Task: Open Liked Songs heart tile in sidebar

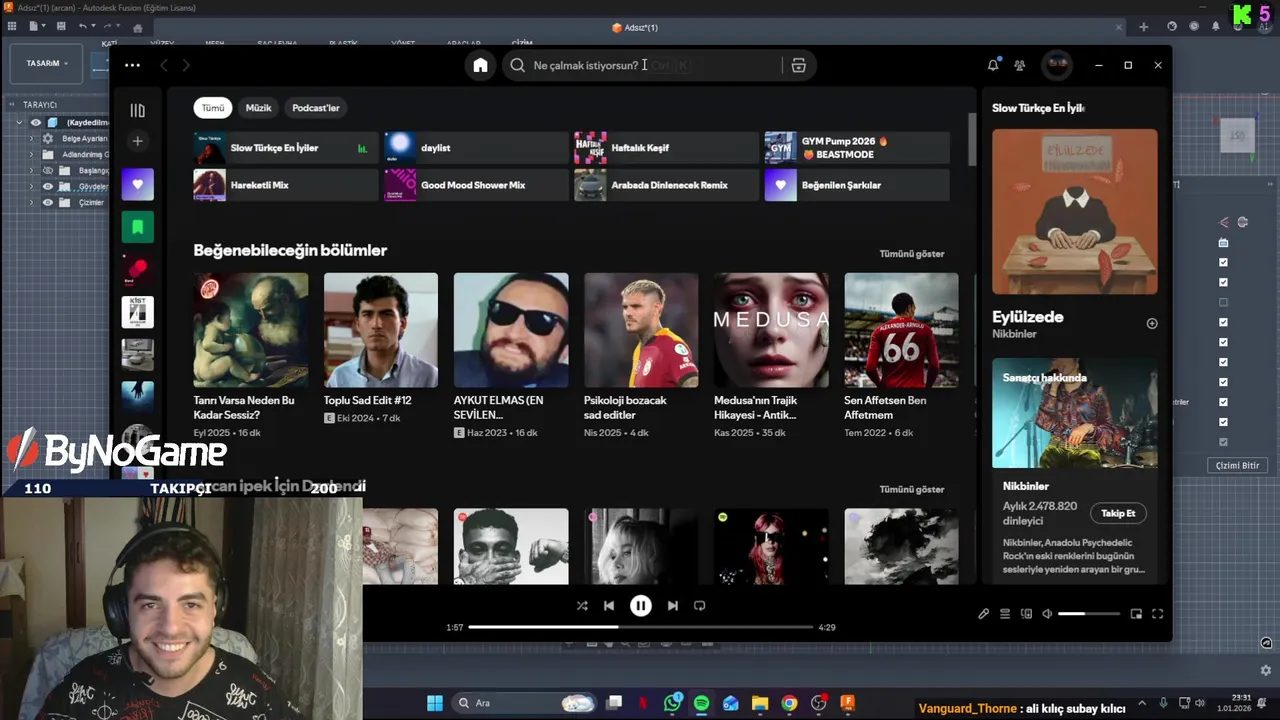Action: [x=138, y=184]
